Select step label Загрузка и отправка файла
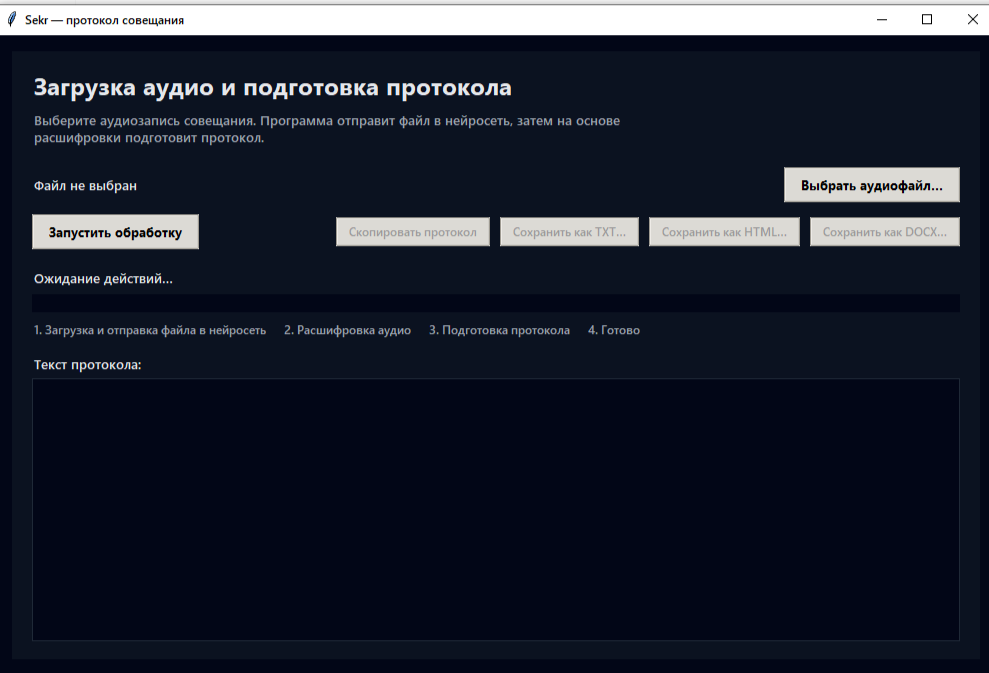The width and height of the screenshot is (989, 673). tap(150, 329)
